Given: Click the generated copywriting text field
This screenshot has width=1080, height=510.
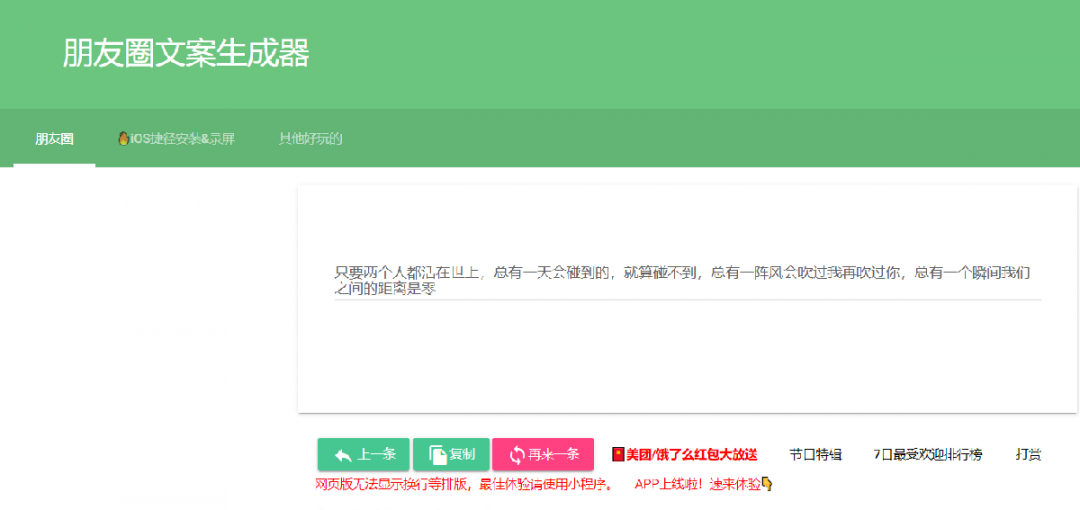Looking at the screenshot, I should [x=686, y=280].
